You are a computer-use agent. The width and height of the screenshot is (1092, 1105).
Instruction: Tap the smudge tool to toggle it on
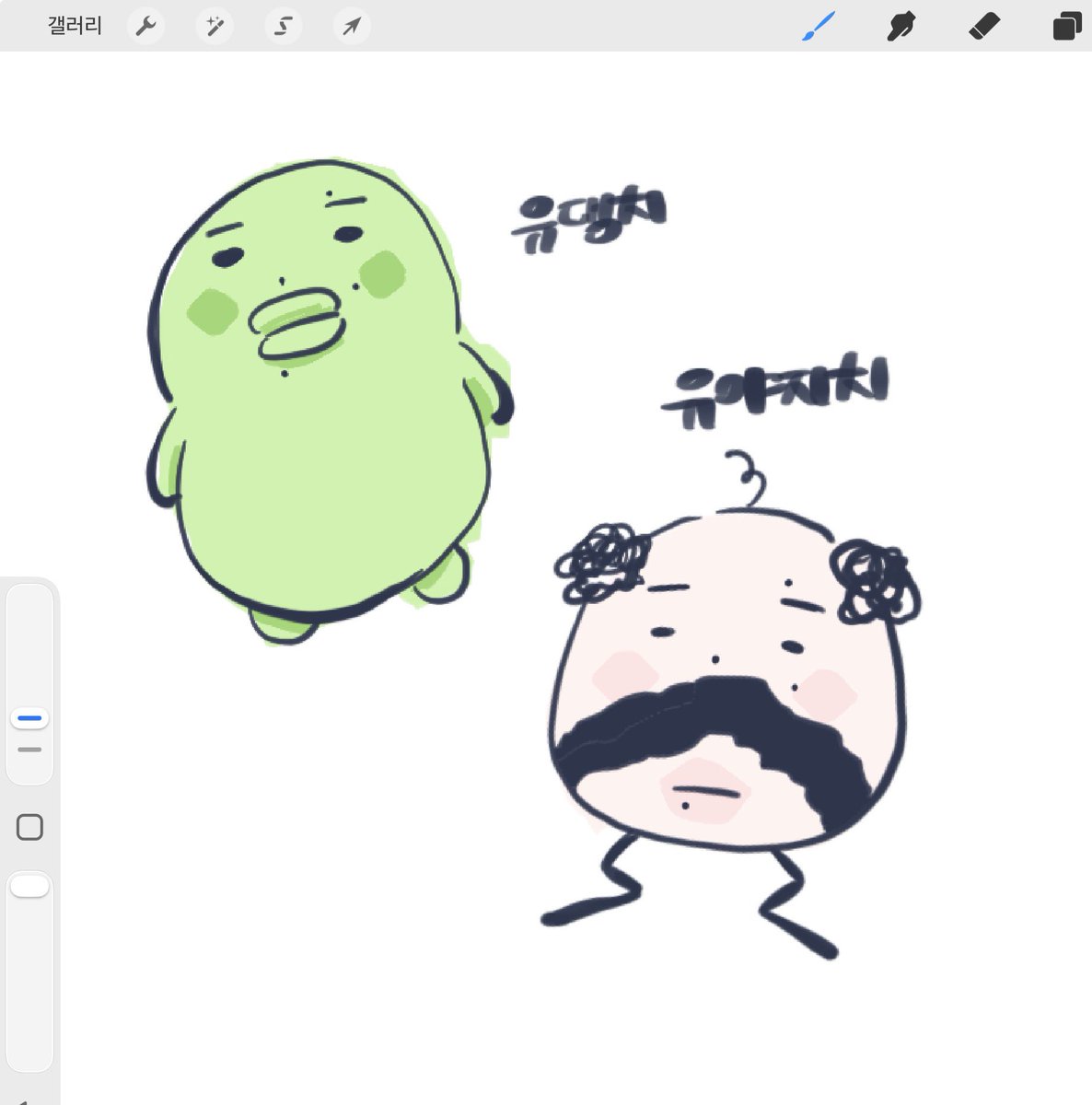(900, 26)
